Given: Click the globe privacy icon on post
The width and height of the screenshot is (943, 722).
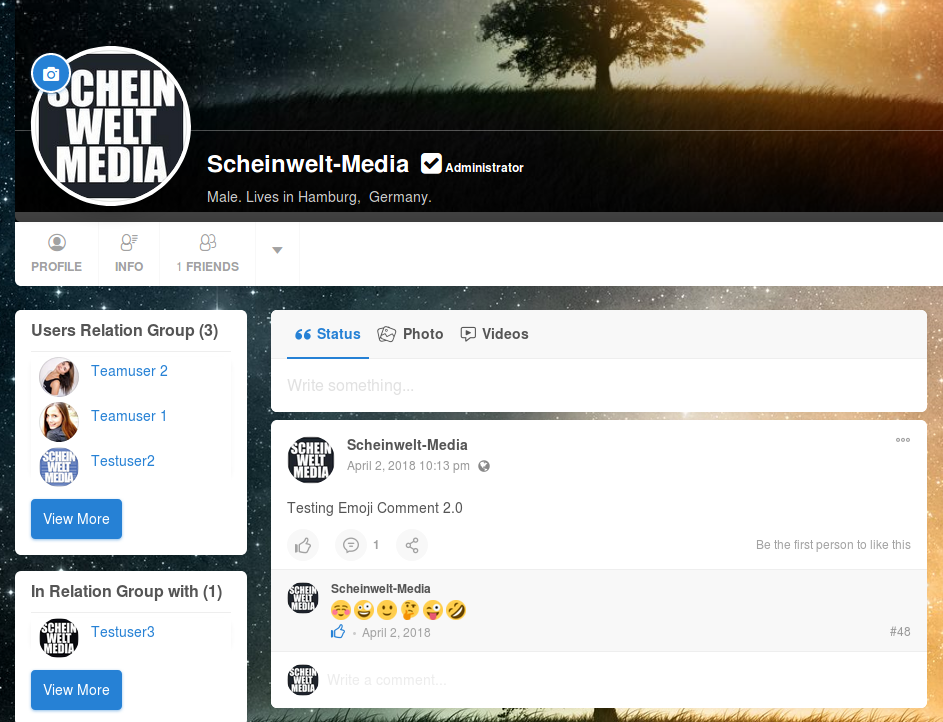Looking at the screenshot, I should click(x=484, y=466).
